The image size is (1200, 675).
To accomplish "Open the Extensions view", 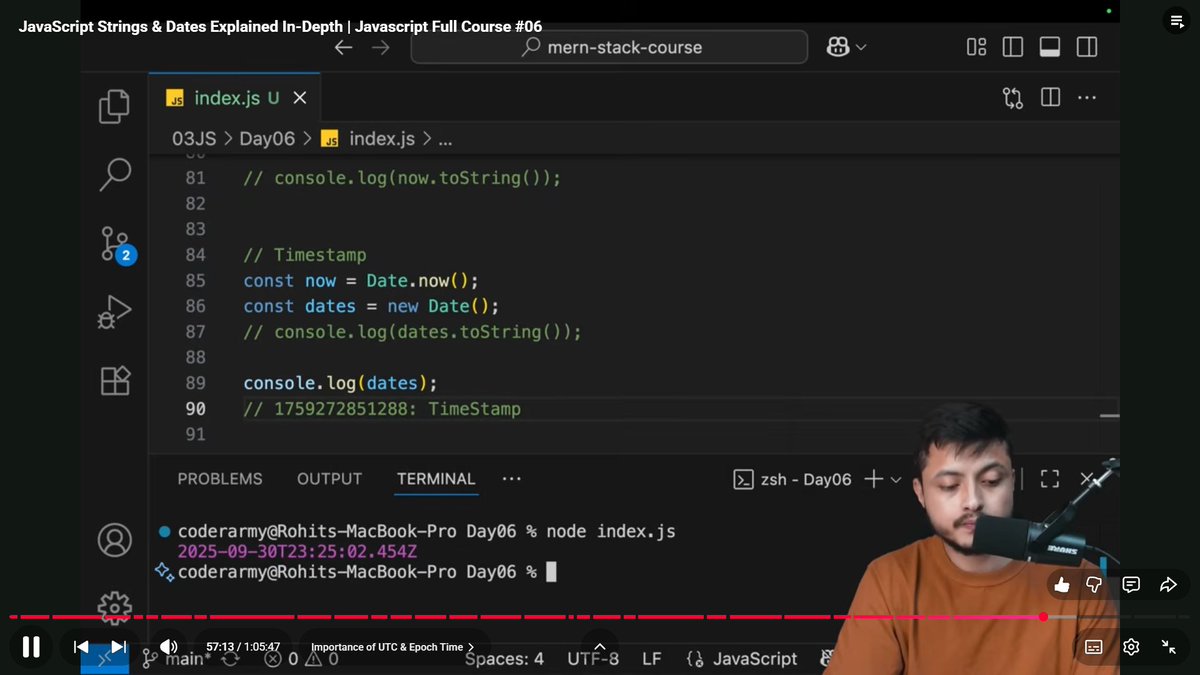I will (114, 380).
